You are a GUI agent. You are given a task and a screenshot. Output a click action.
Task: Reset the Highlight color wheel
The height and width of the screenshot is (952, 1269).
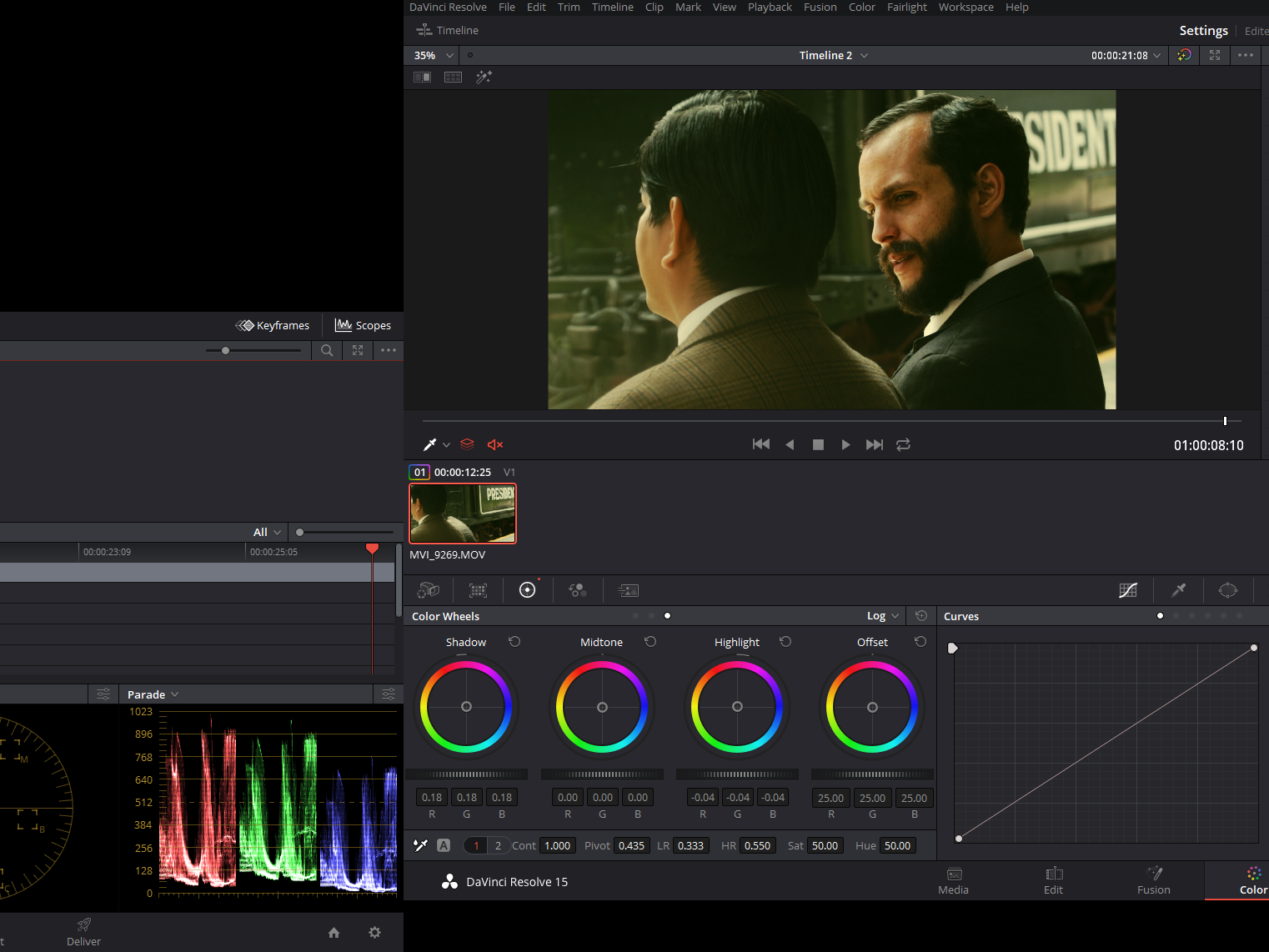785,642
